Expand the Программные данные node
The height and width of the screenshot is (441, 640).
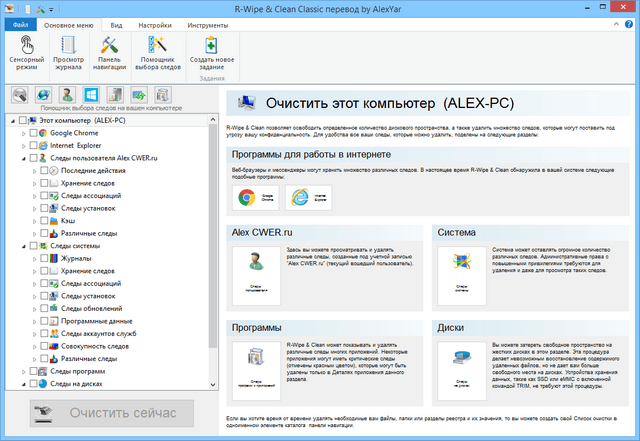pos(35,322)
